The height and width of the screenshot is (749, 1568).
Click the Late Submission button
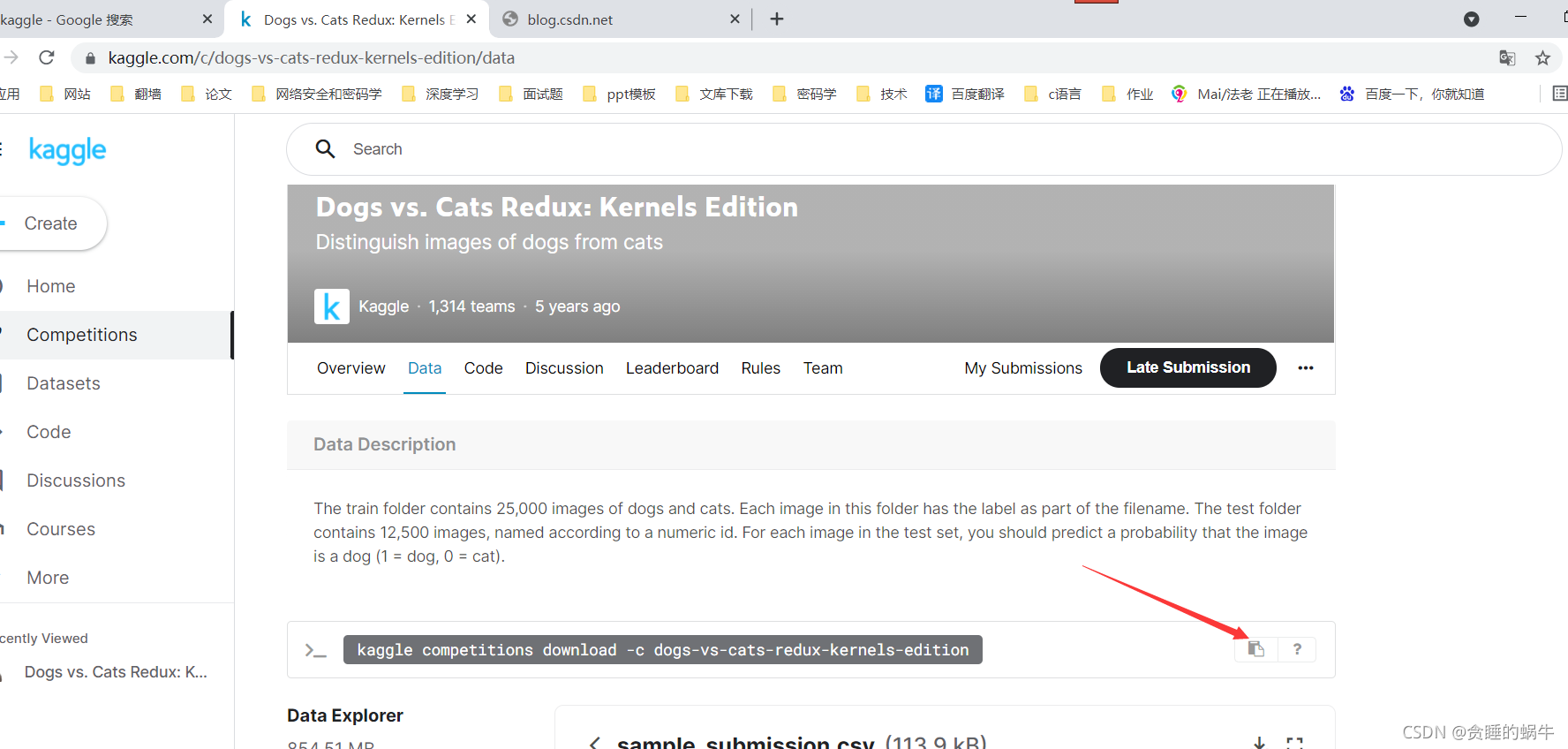coord(1188,367)
